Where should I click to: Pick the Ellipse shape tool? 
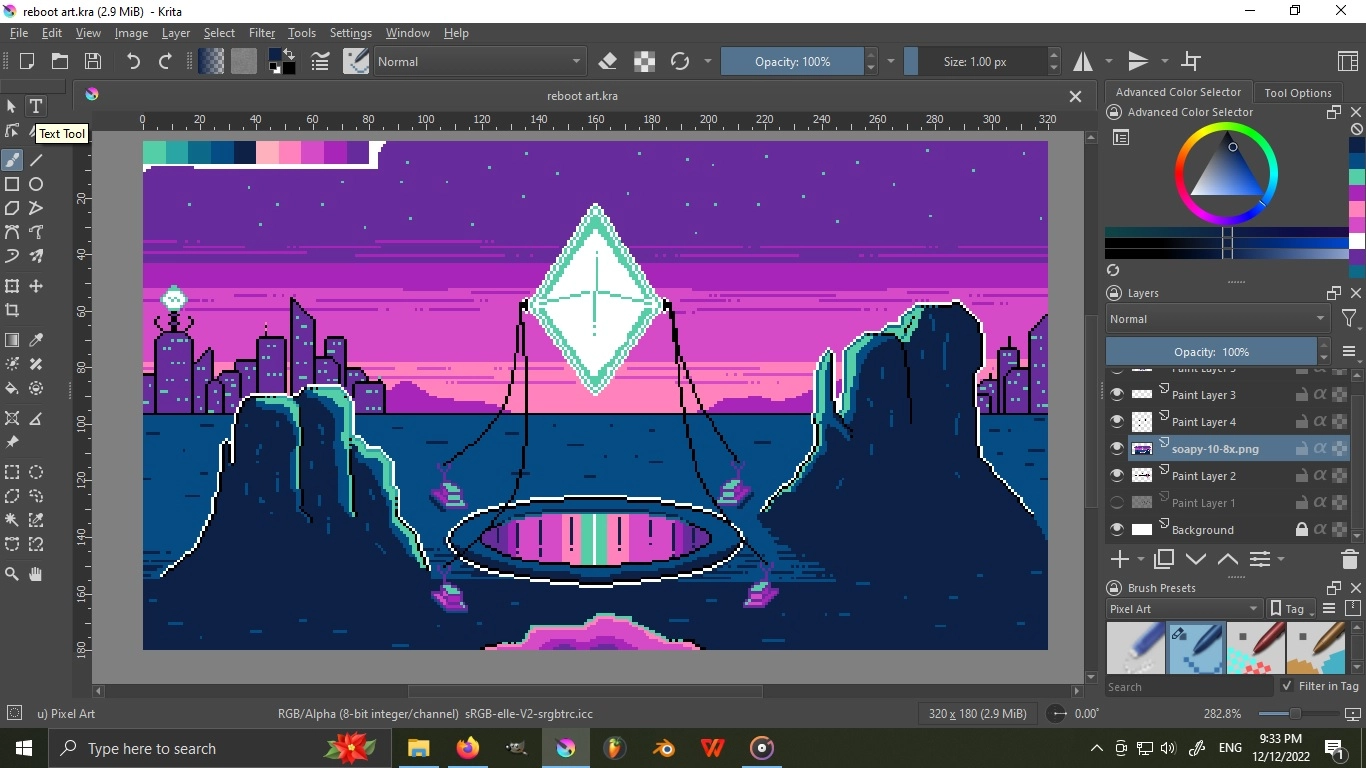(x=36, y=184)
